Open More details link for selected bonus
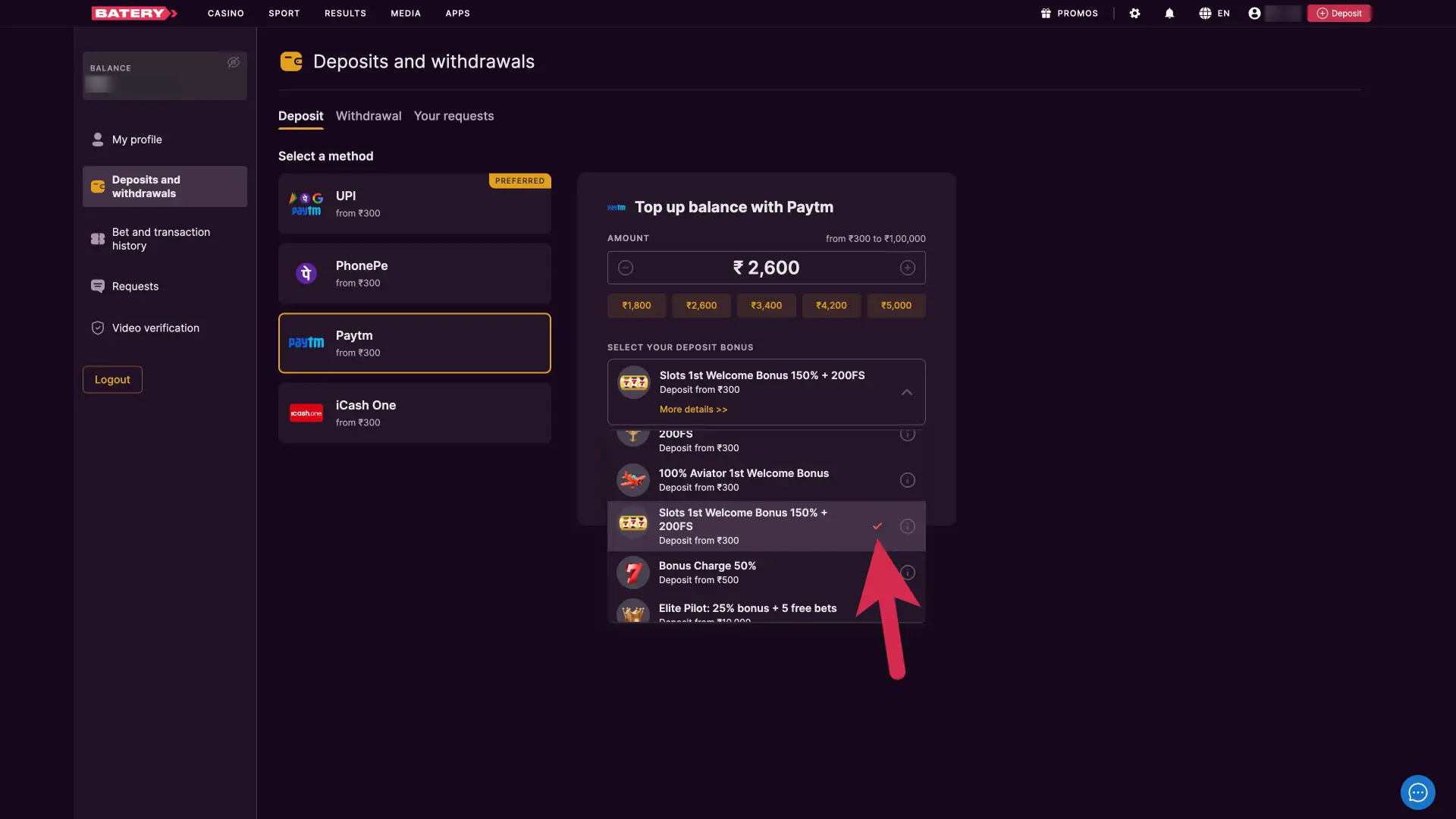The image size is (1456, 819). point(693,409)
